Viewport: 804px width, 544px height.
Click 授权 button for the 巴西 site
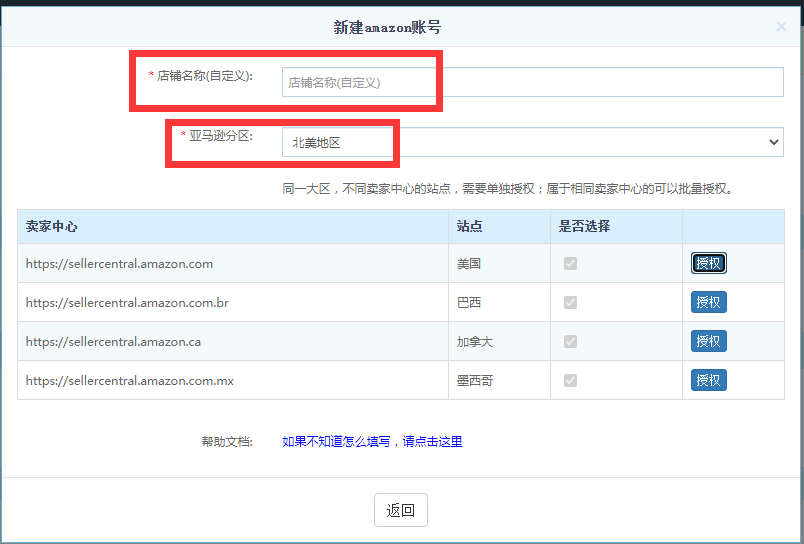click(x=709, y=302)
